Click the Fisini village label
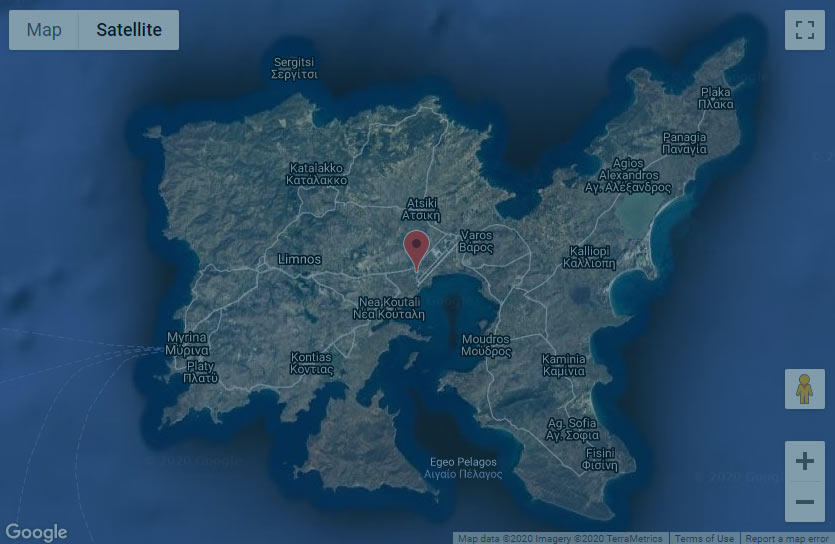 pos(600,459)
